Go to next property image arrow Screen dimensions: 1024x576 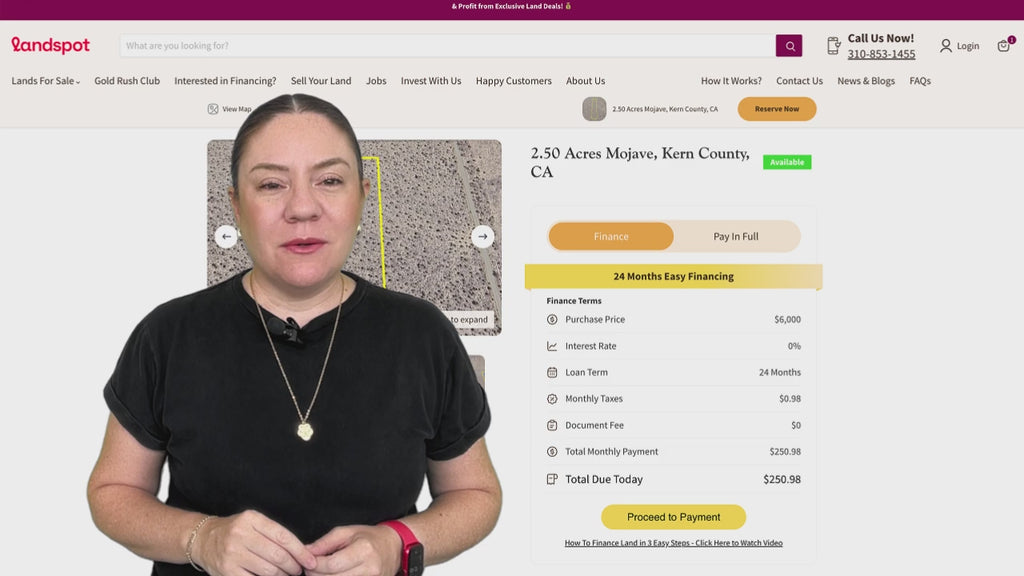483,236
